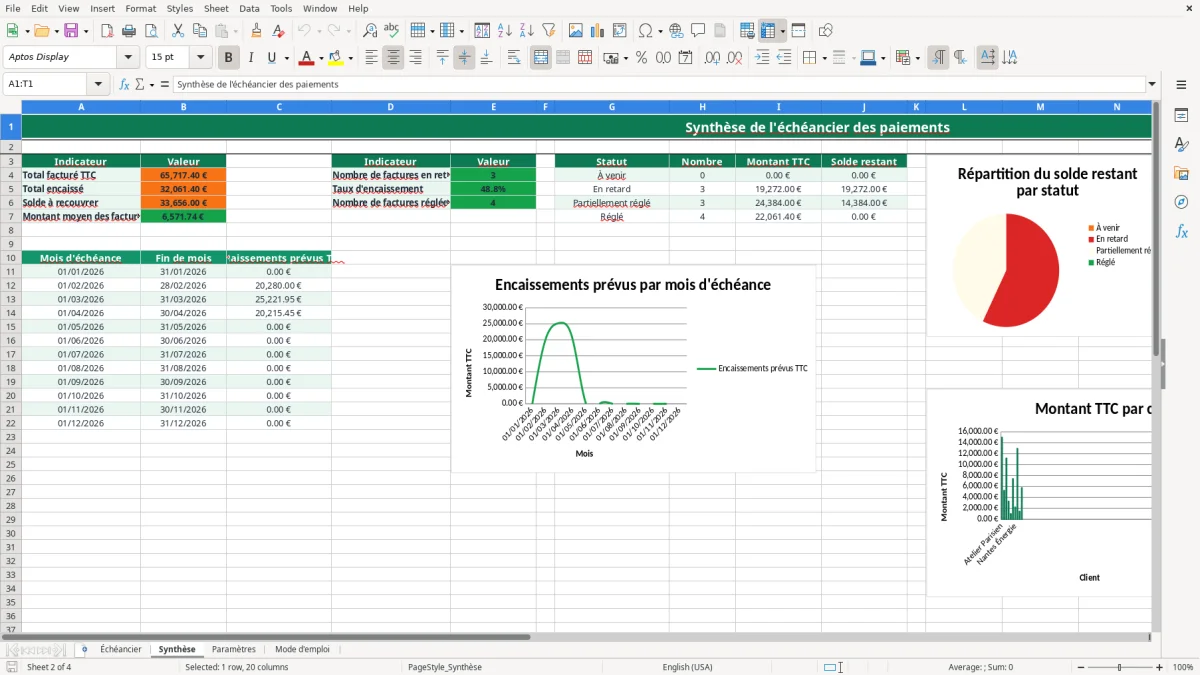Insert a hyperlink
The image size is (1200, 675).
coord(676,31)
